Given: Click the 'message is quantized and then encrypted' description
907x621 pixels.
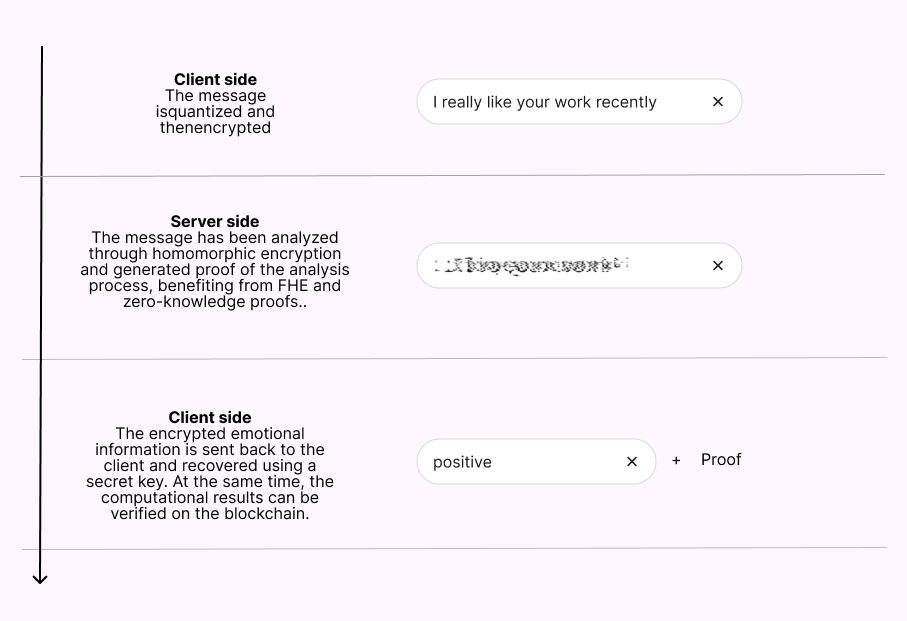Looking at the screenshot, I should pos(215,112).
